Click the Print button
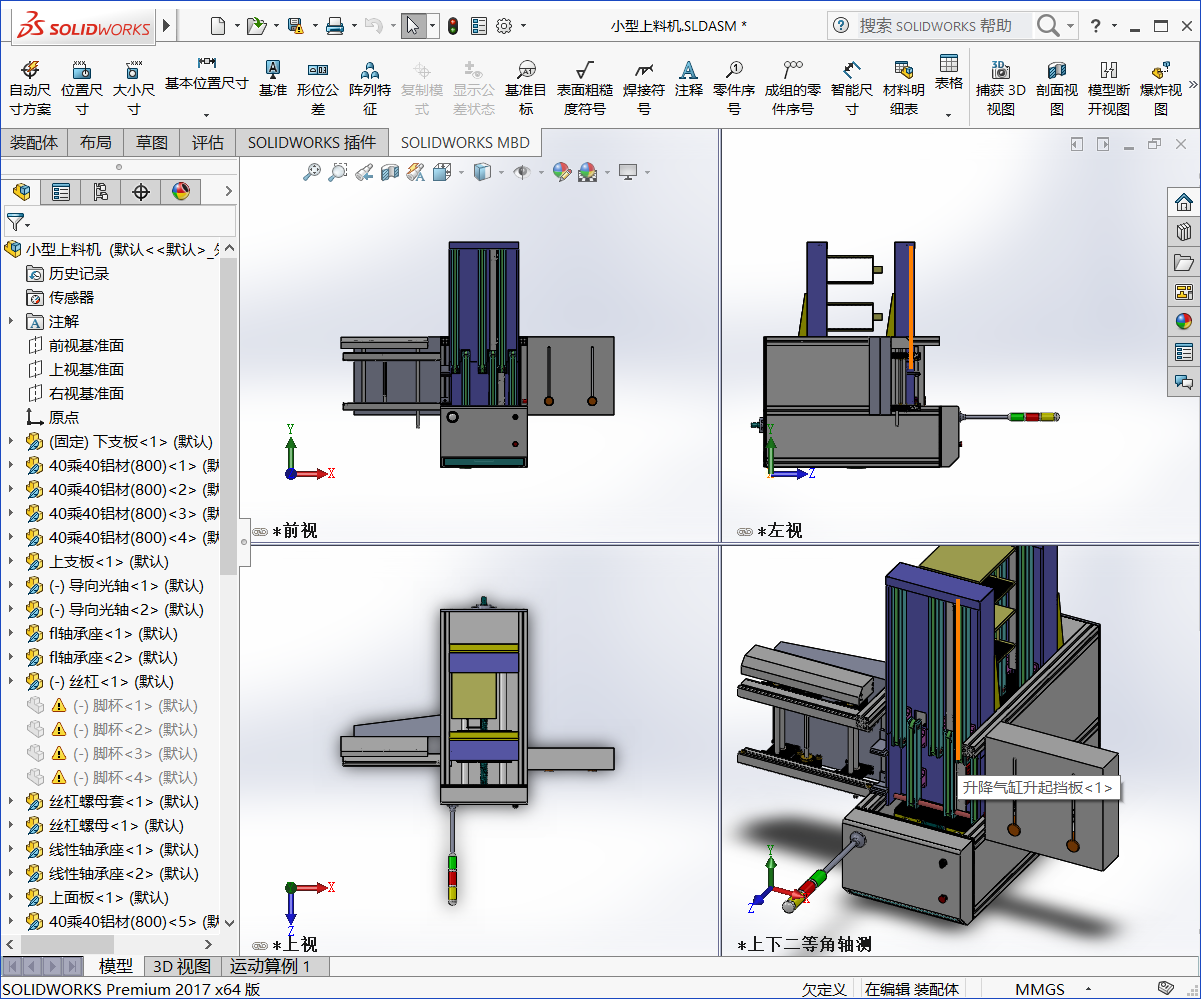The height and width of the screenshot is (999, 1201). pyautogui.click(x=335, y=26)
